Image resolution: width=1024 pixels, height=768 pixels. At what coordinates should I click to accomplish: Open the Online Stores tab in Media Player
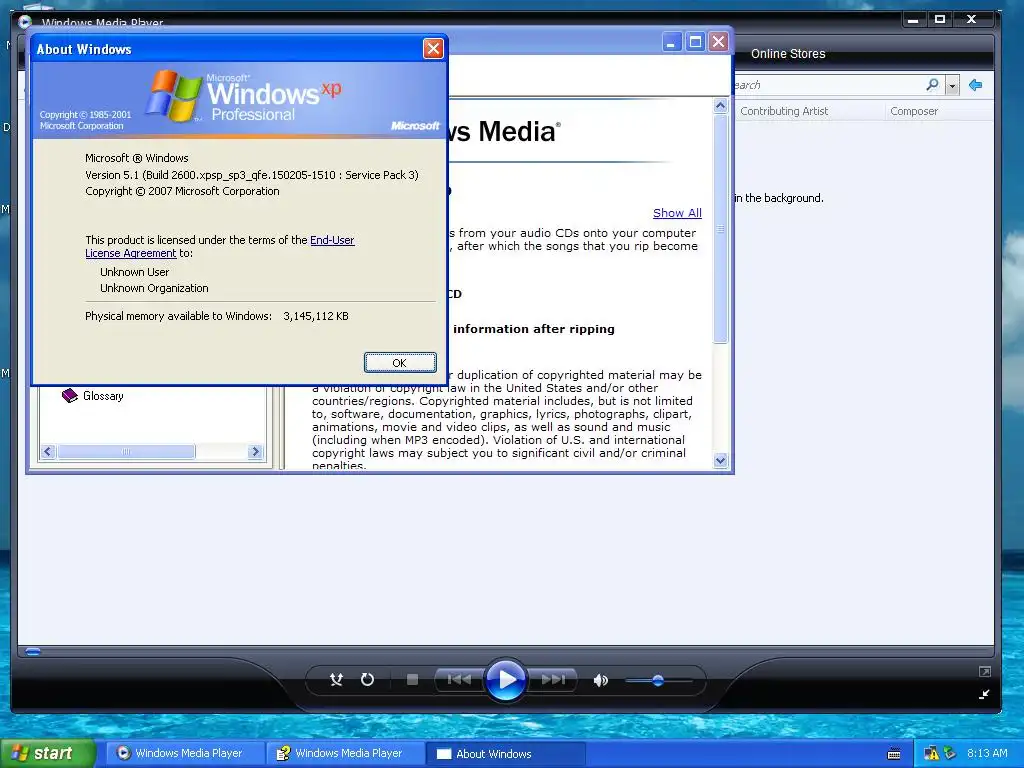[788, 54]
